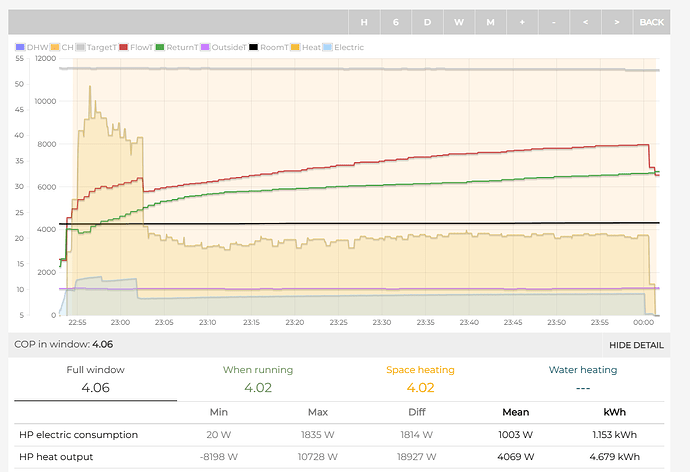Pan the graph left with the < button
Screen dimensions: 690x472
click(x=585, y=22)
